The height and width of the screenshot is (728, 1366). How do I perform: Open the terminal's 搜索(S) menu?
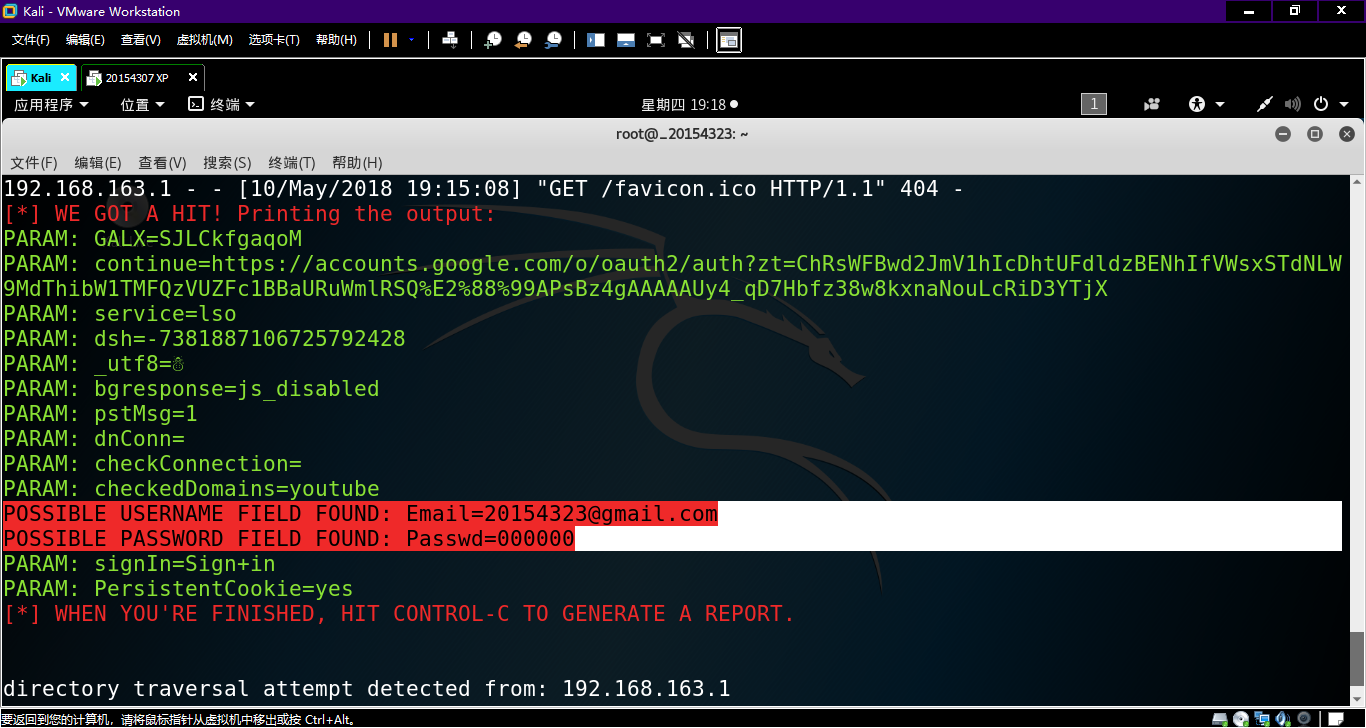(x=227, y=163)
